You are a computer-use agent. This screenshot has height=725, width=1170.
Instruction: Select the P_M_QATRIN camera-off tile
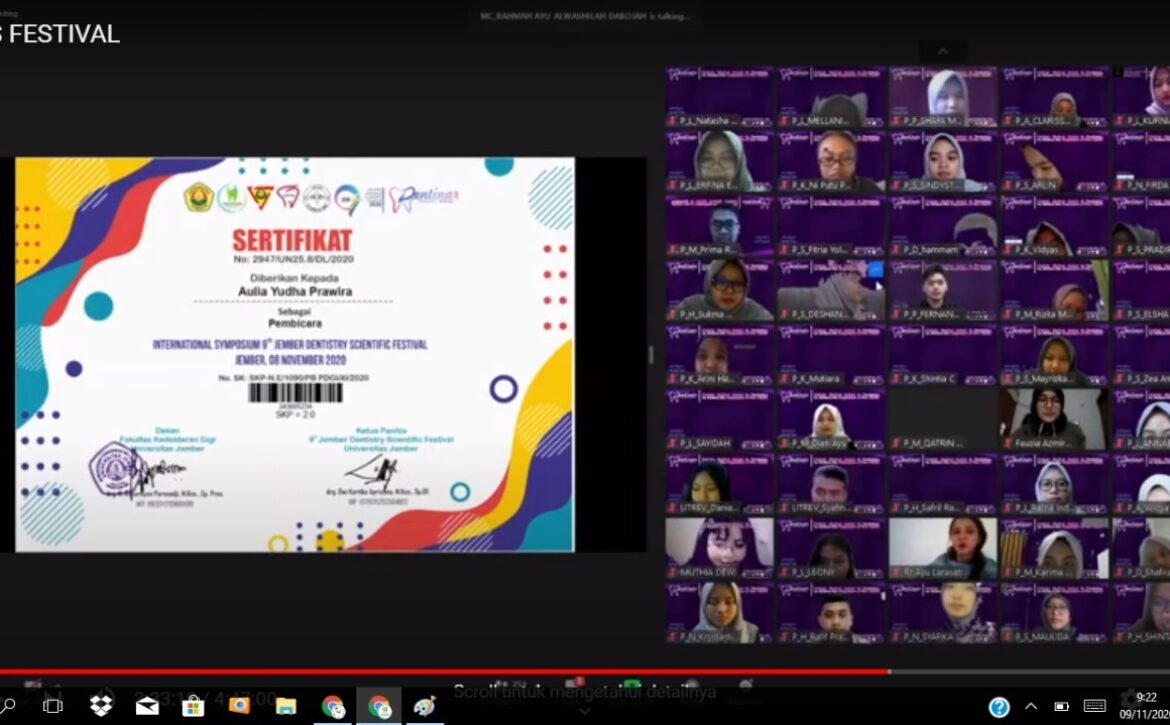click(x=943, y=420)
